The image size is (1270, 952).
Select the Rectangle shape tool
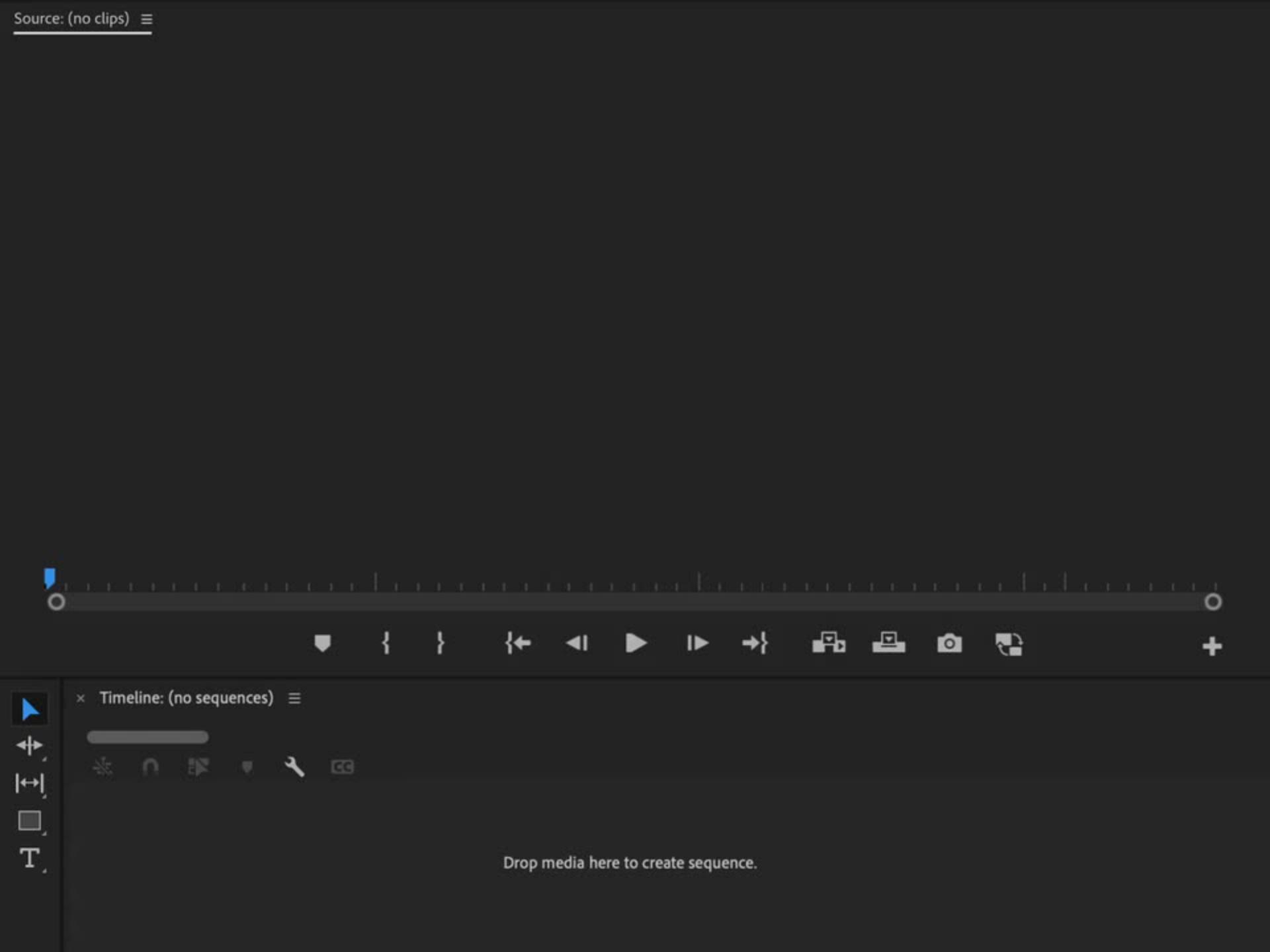pos(30,821)
